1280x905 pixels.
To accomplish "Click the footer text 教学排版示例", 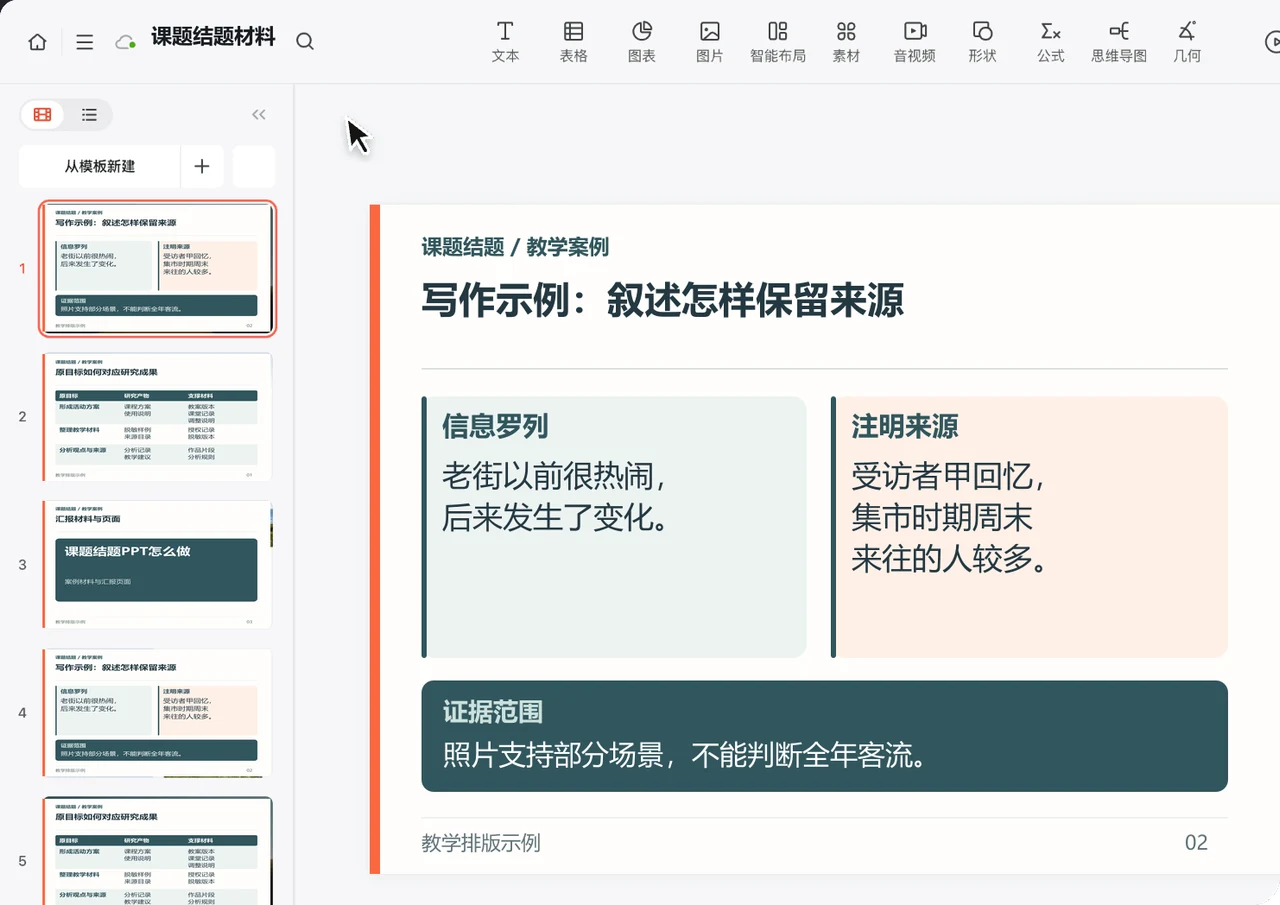I will click(481, 843).
